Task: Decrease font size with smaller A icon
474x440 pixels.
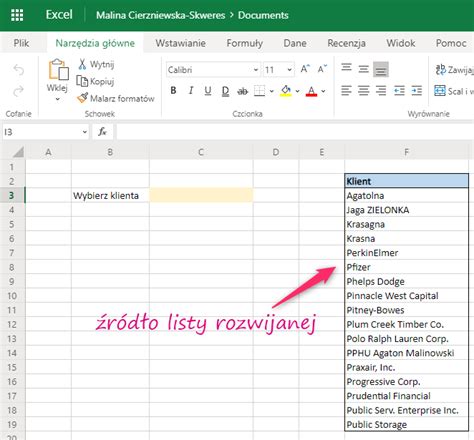Action: [322, 69]
